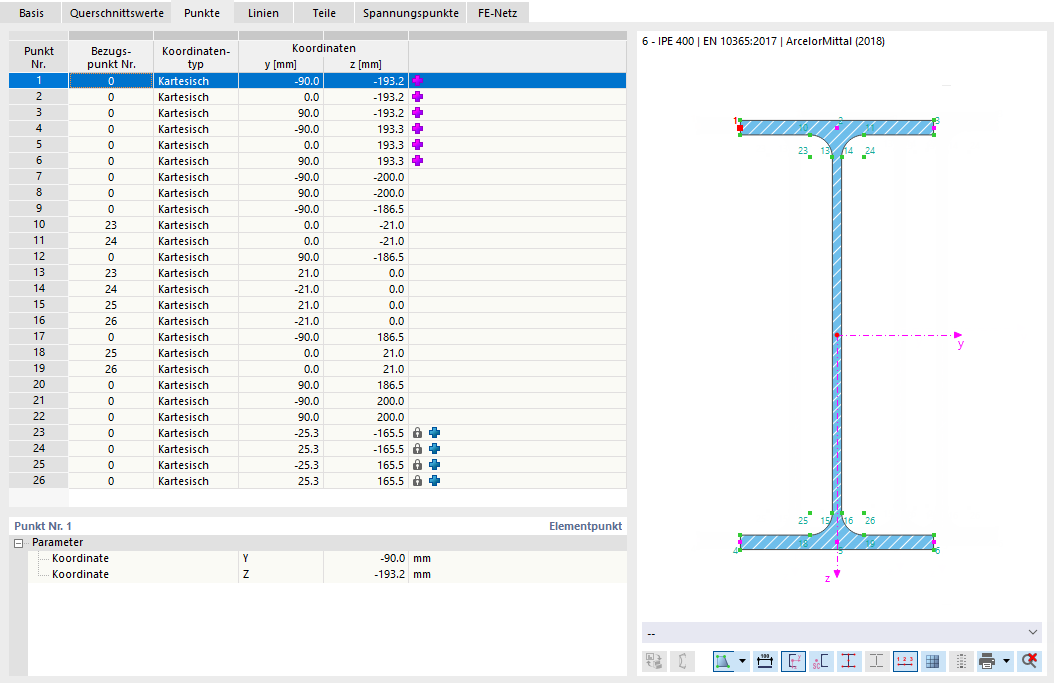Screen dimensions: 1054x683
Task: Open dropdown arrow beside points display button
Action: [x=742, y=661]
